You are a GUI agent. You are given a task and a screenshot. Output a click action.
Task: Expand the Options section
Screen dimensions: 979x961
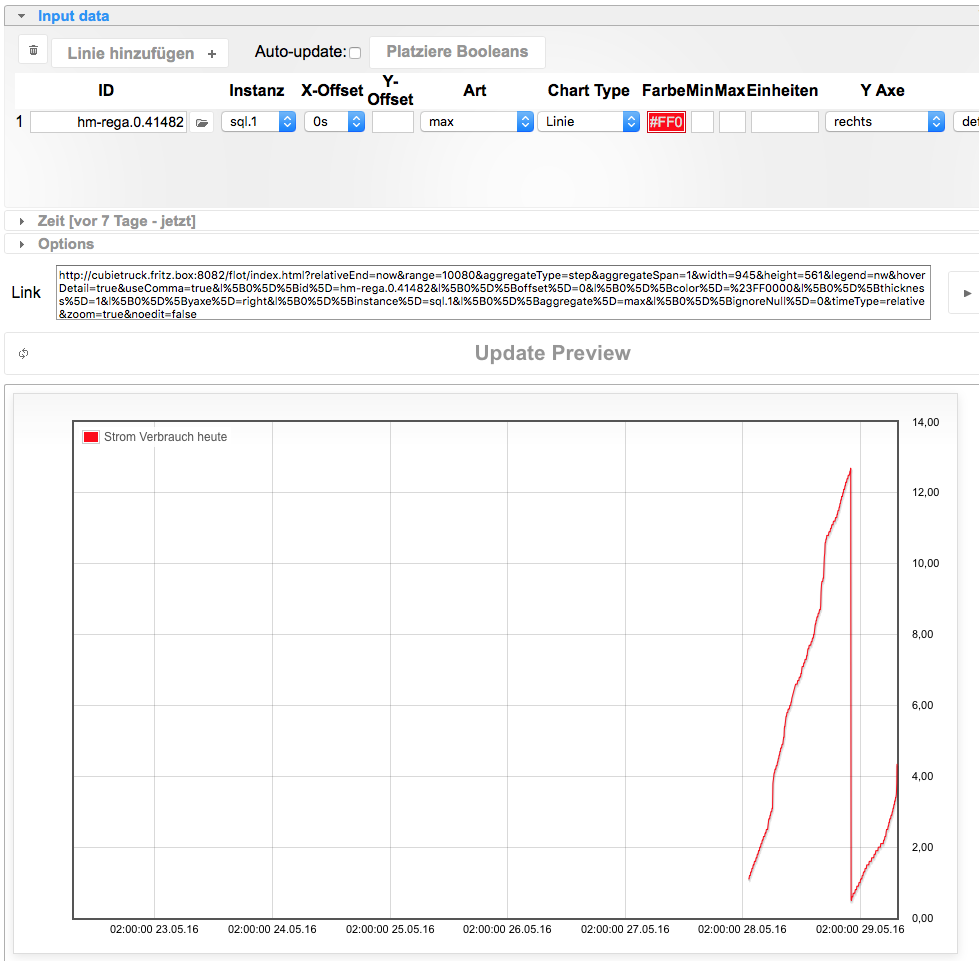click(22, 244)
